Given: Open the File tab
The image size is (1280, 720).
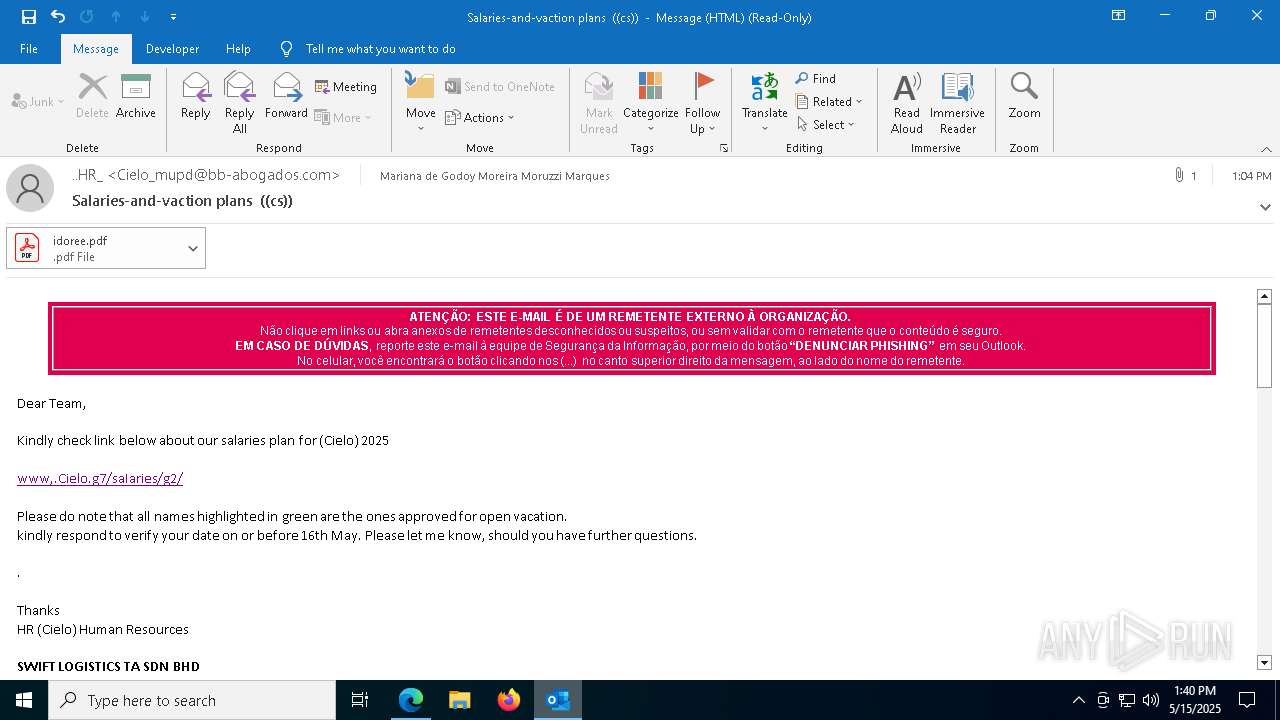Looking at the screenshot, I should (29, 49).
